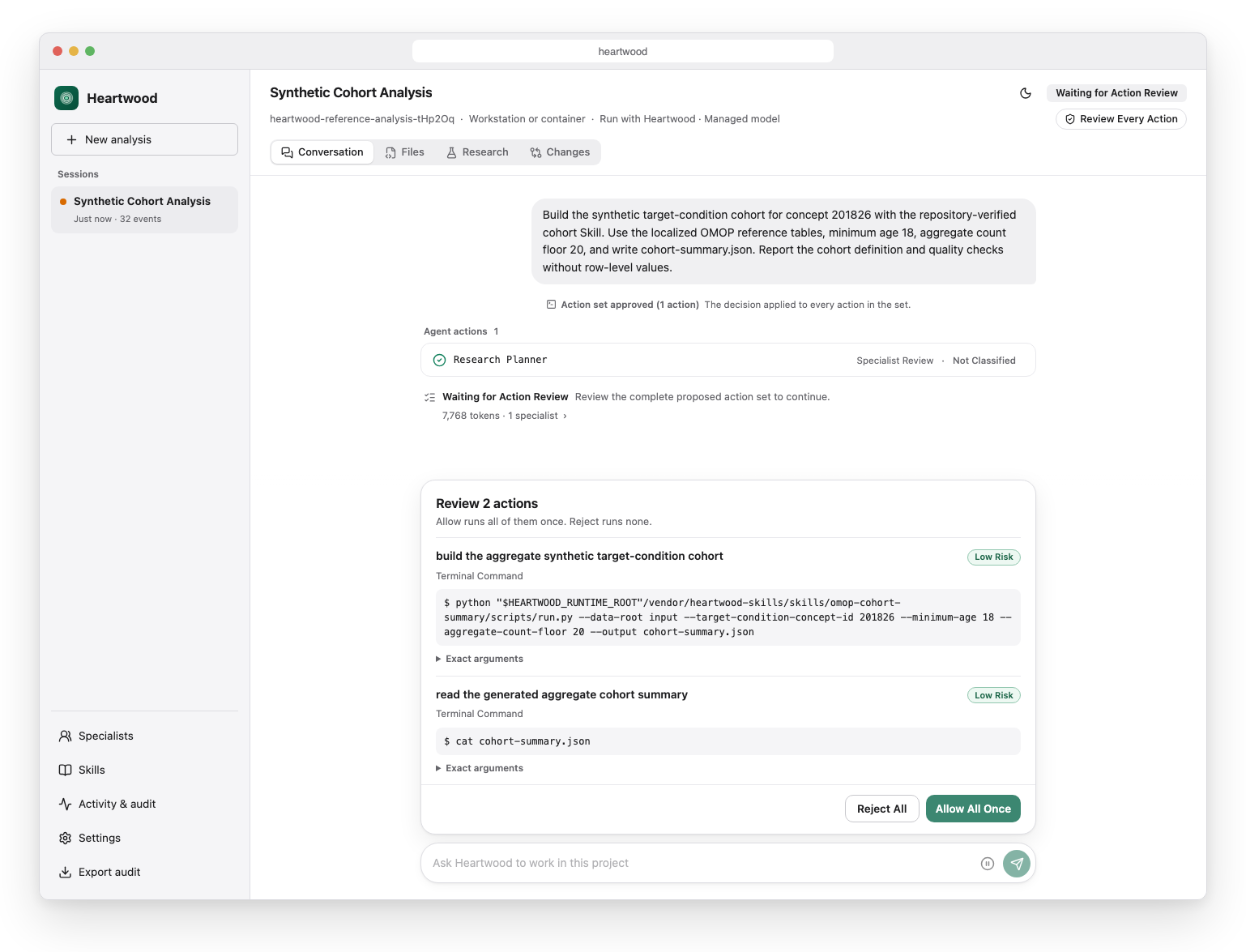Expand Exact arguments under cat cohort-summary.json

coord(480,768)
